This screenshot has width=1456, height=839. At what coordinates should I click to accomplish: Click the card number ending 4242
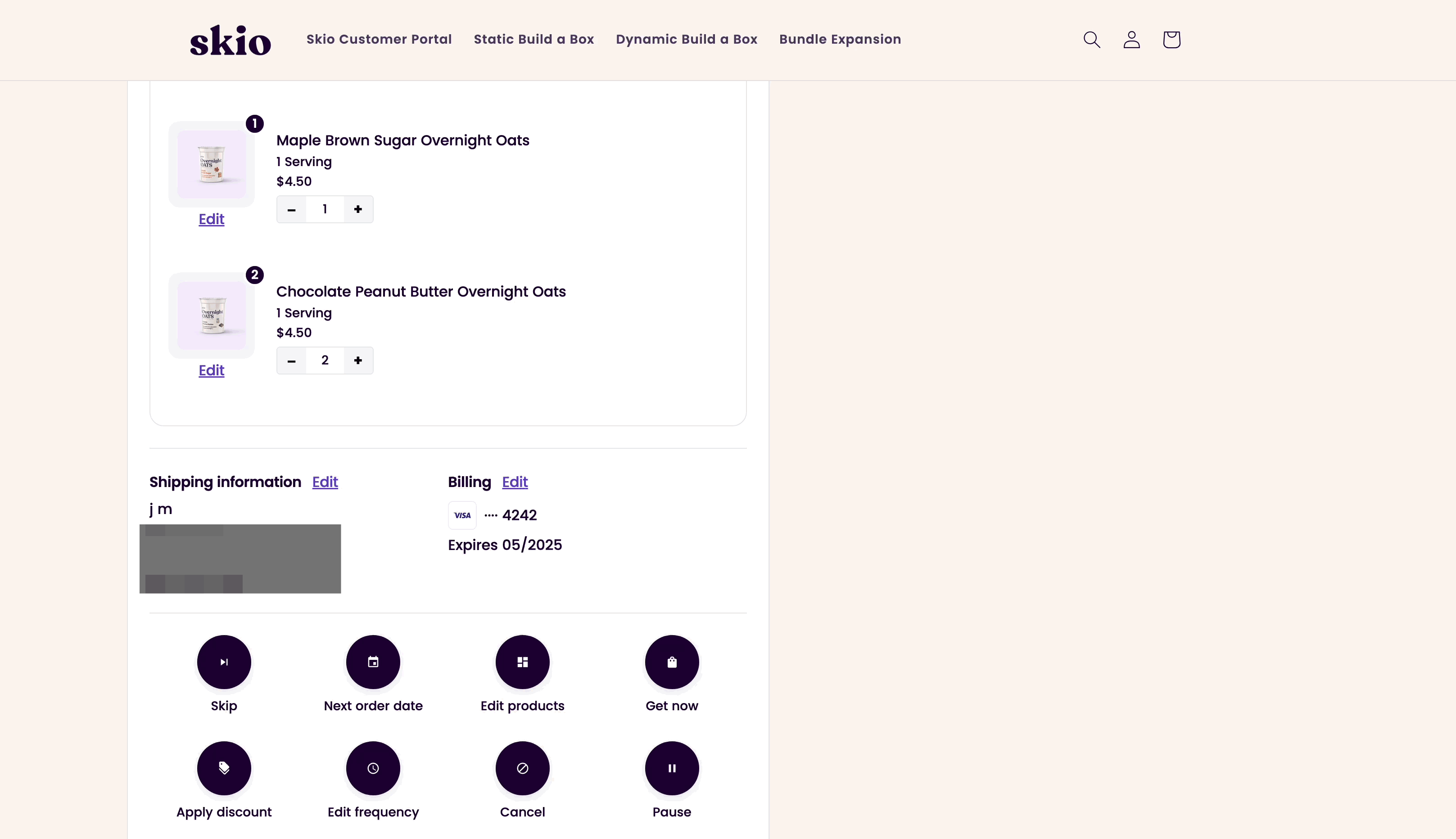coord(511,515)
